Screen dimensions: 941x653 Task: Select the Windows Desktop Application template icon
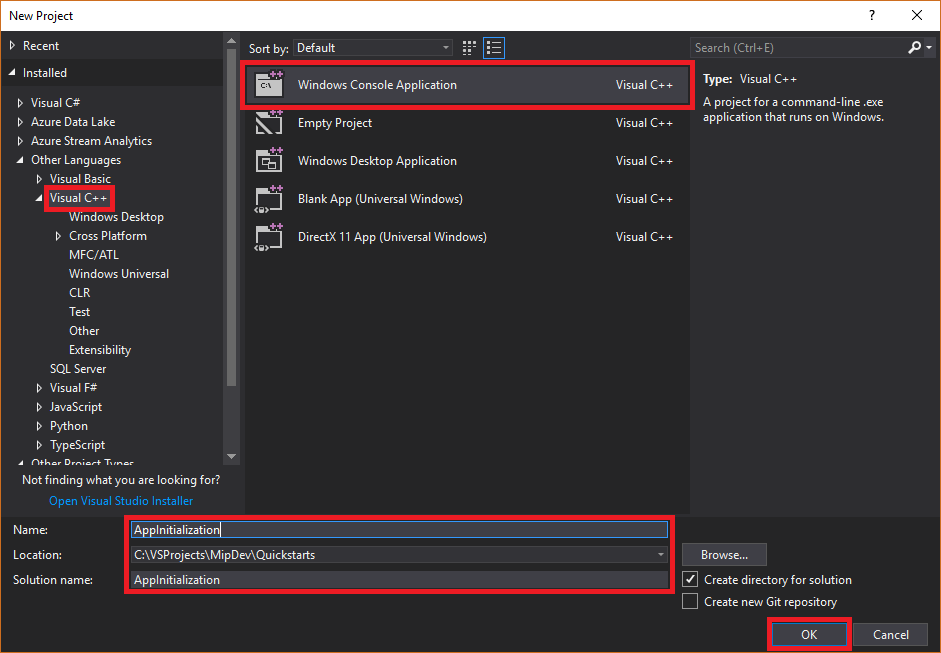tap(269, 160)
